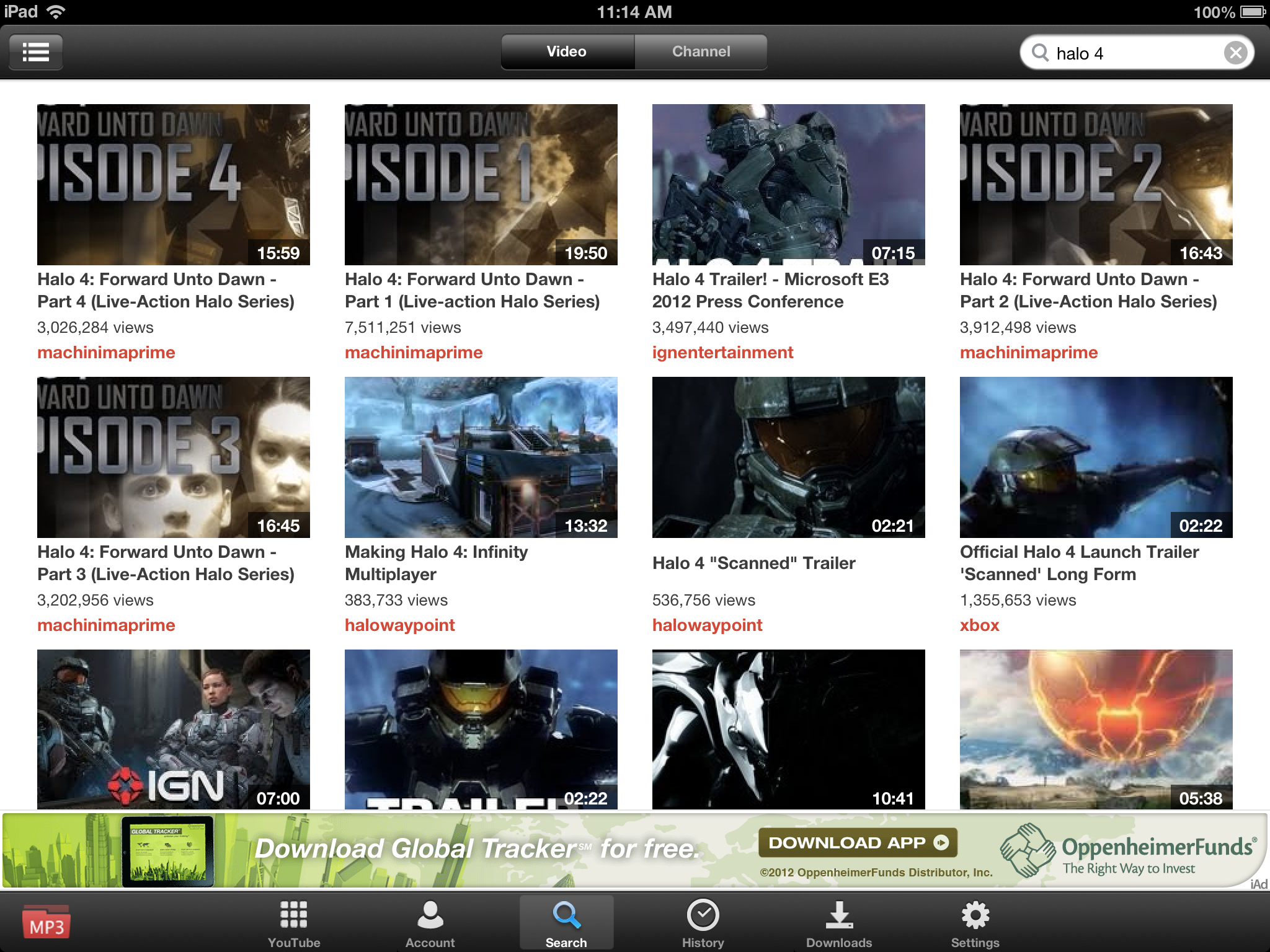
Task: Visit machinimaprime channel under Part 1
Action: (414, 352)
